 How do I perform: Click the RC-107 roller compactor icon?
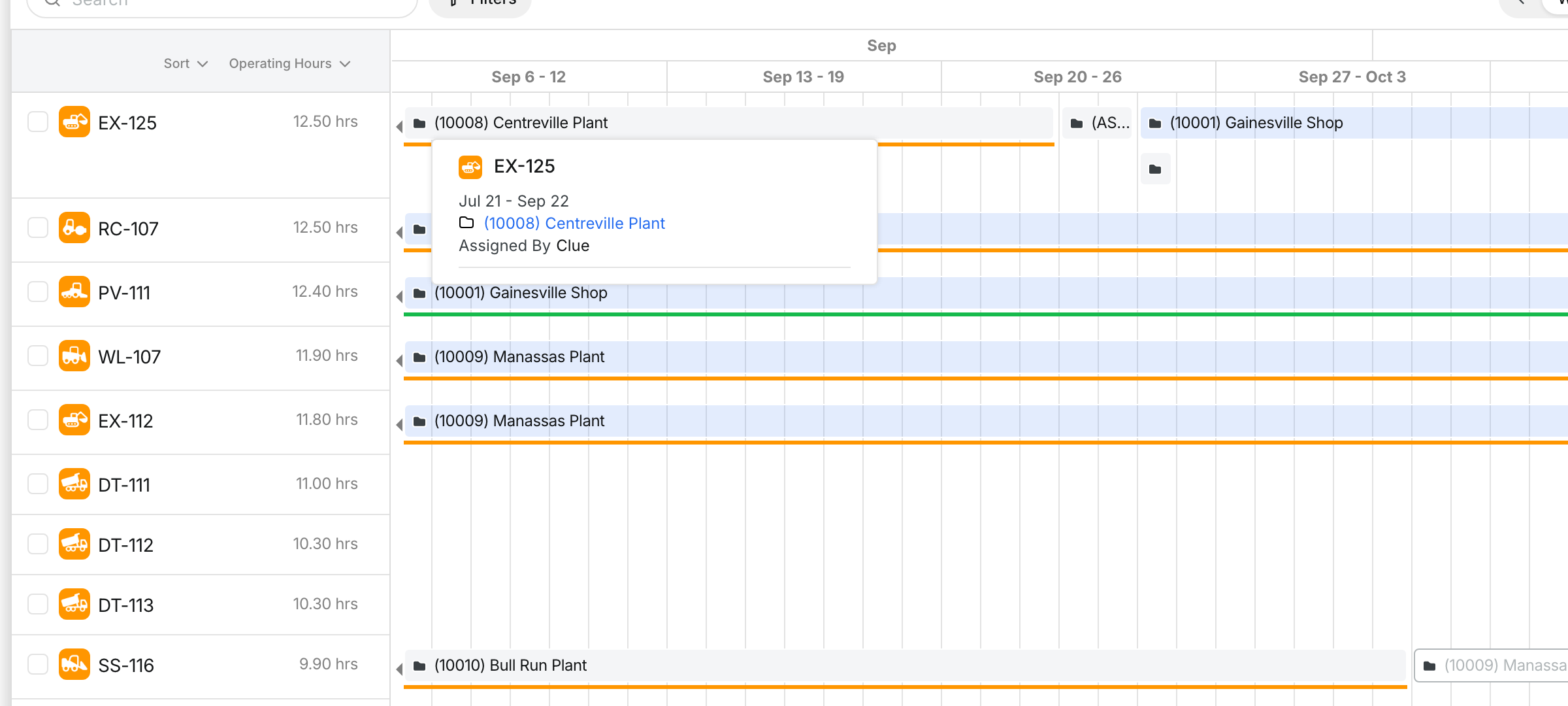click(74, 227)
